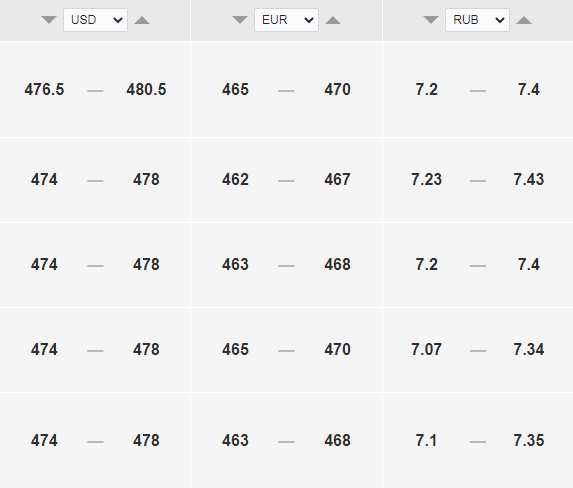Sort USD column descending with down arrow
Image resolution: width=573 pixels, height=488 pixels.
point(49,20)
